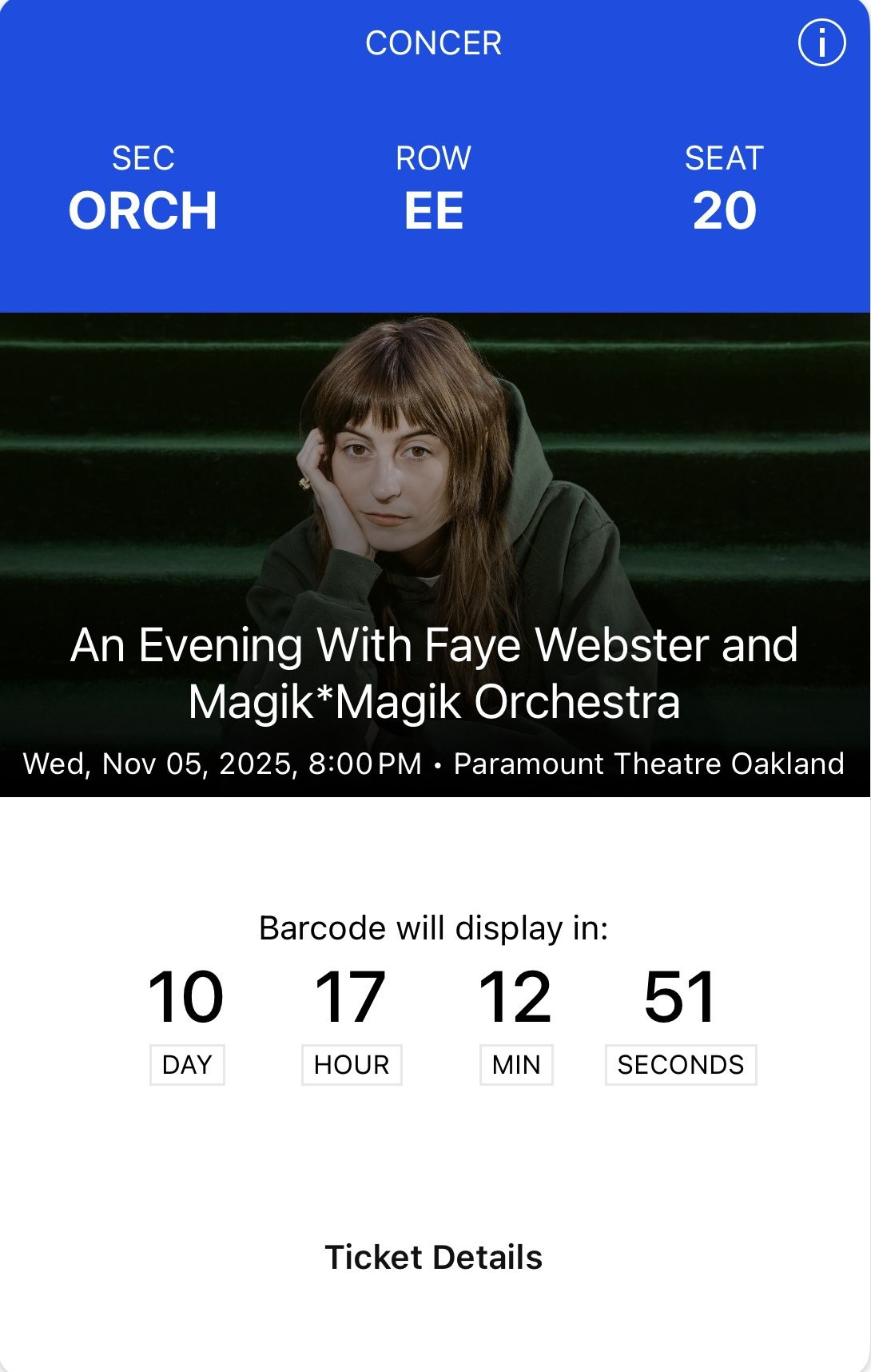Open Ticket Details at the bottom
This screenshot has height=1372, width=871.
coord(435,1258)
